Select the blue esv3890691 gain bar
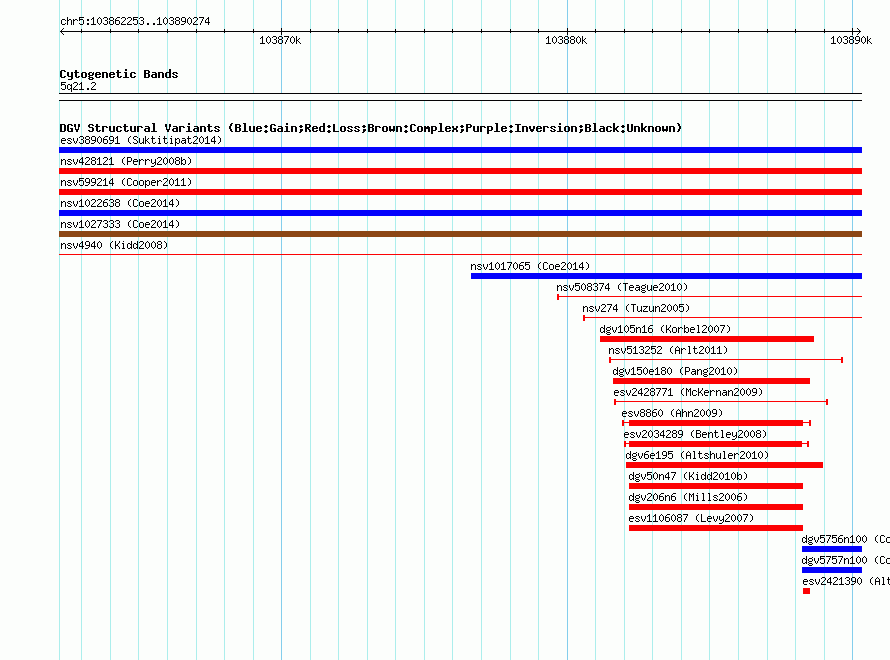 click(460, 150)
